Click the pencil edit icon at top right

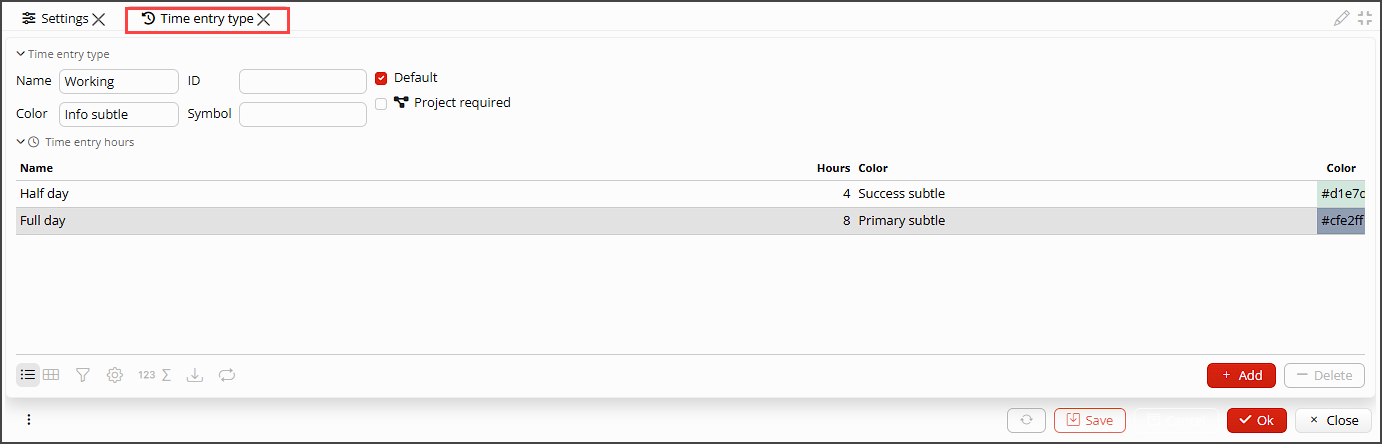click(1342, 18)
